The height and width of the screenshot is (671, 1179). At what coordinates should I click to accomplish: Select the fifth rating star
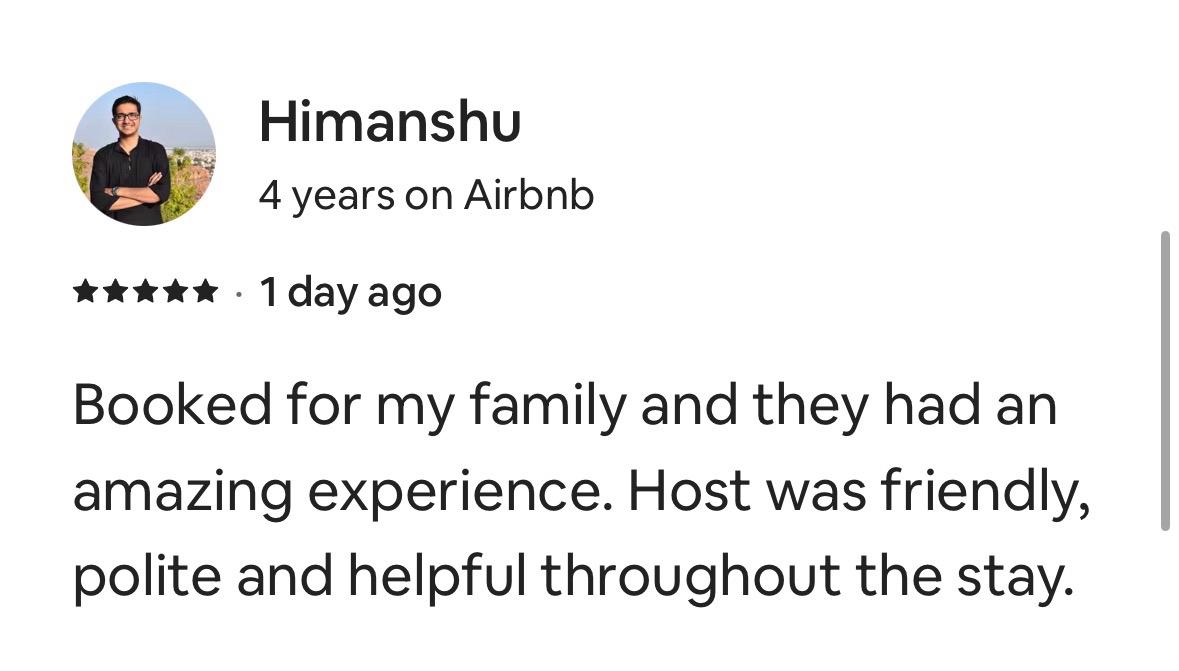(205, 293)
